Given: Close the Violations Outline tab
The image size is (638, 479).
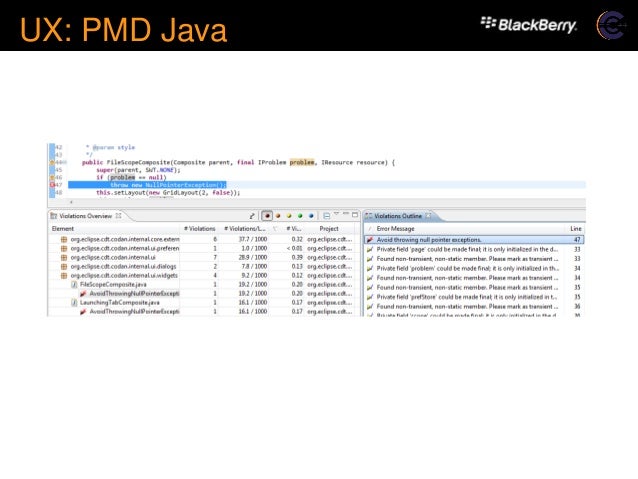Looking at the screenshot, I should tap(428, 216).
